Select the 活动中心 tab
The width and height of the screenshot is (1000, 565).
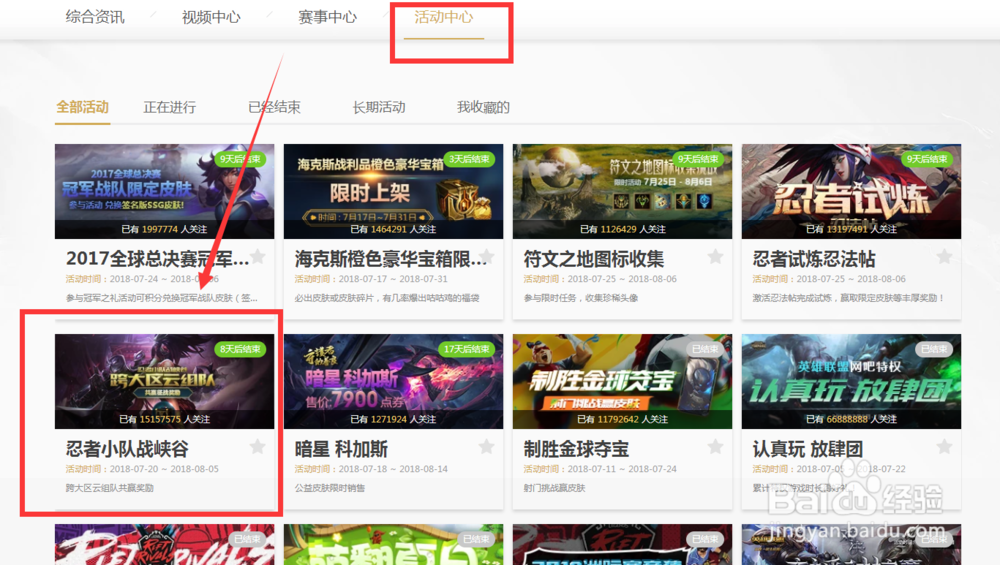coord(444,17)
